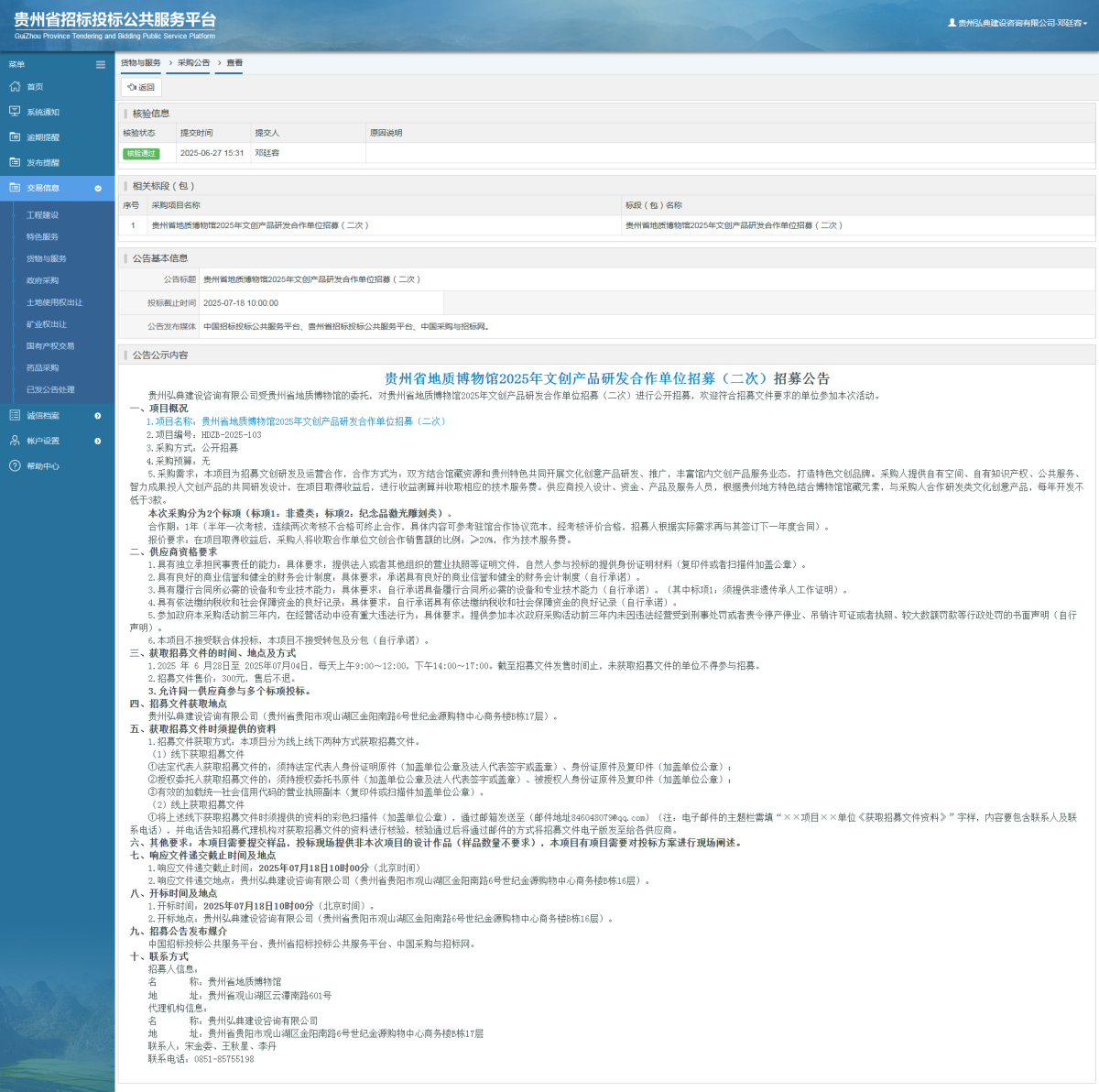The height and width of the screenshot is (1092, 1099).
Task: Expand the 帐户设置 submenu arrow
Action: (x=98, y=442)
